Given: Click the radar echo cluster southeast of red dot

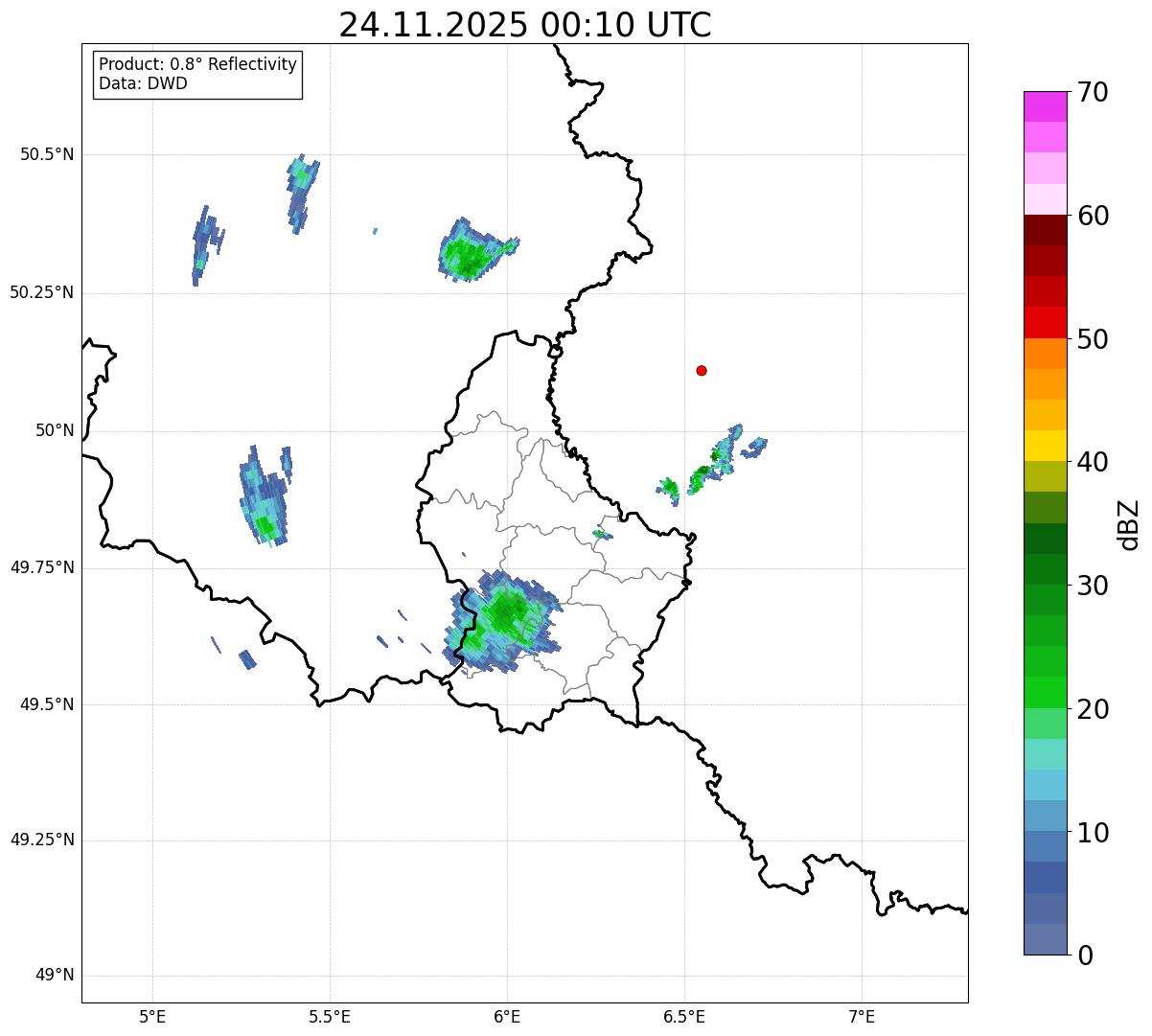Looking at the screenshot, I should 711,466.
